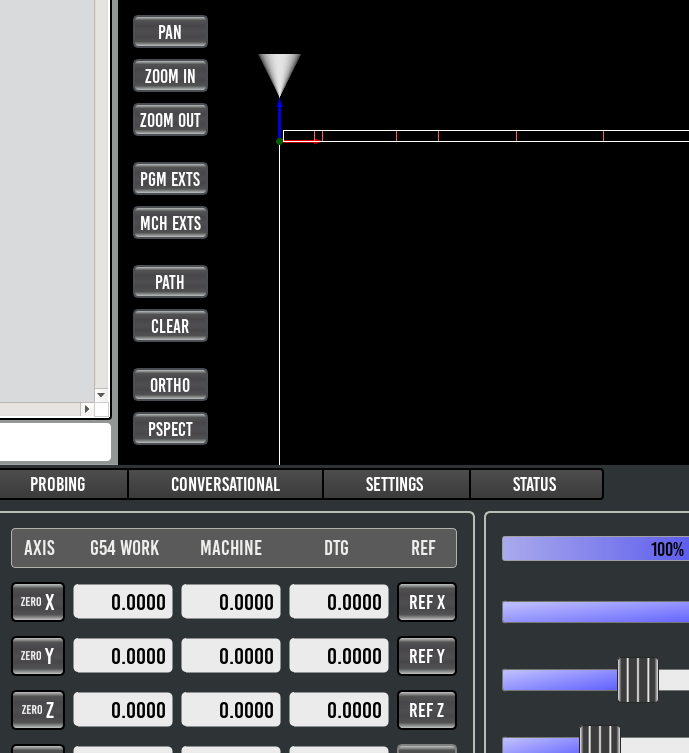This screenshot has width=689, height=753.
Task: Click the MACHINE column header
Action: 231,548
